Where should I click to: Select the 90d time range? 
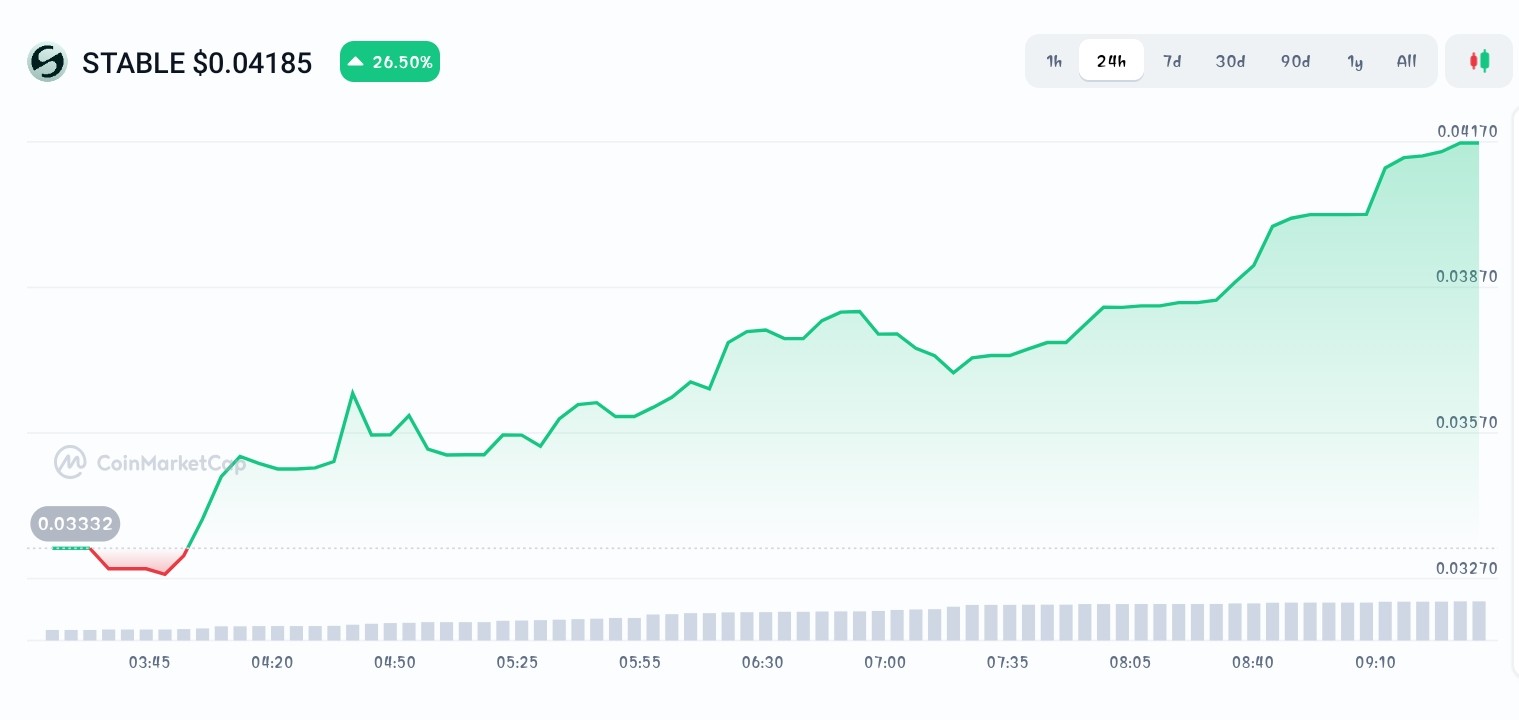(x=1295, y=61)
